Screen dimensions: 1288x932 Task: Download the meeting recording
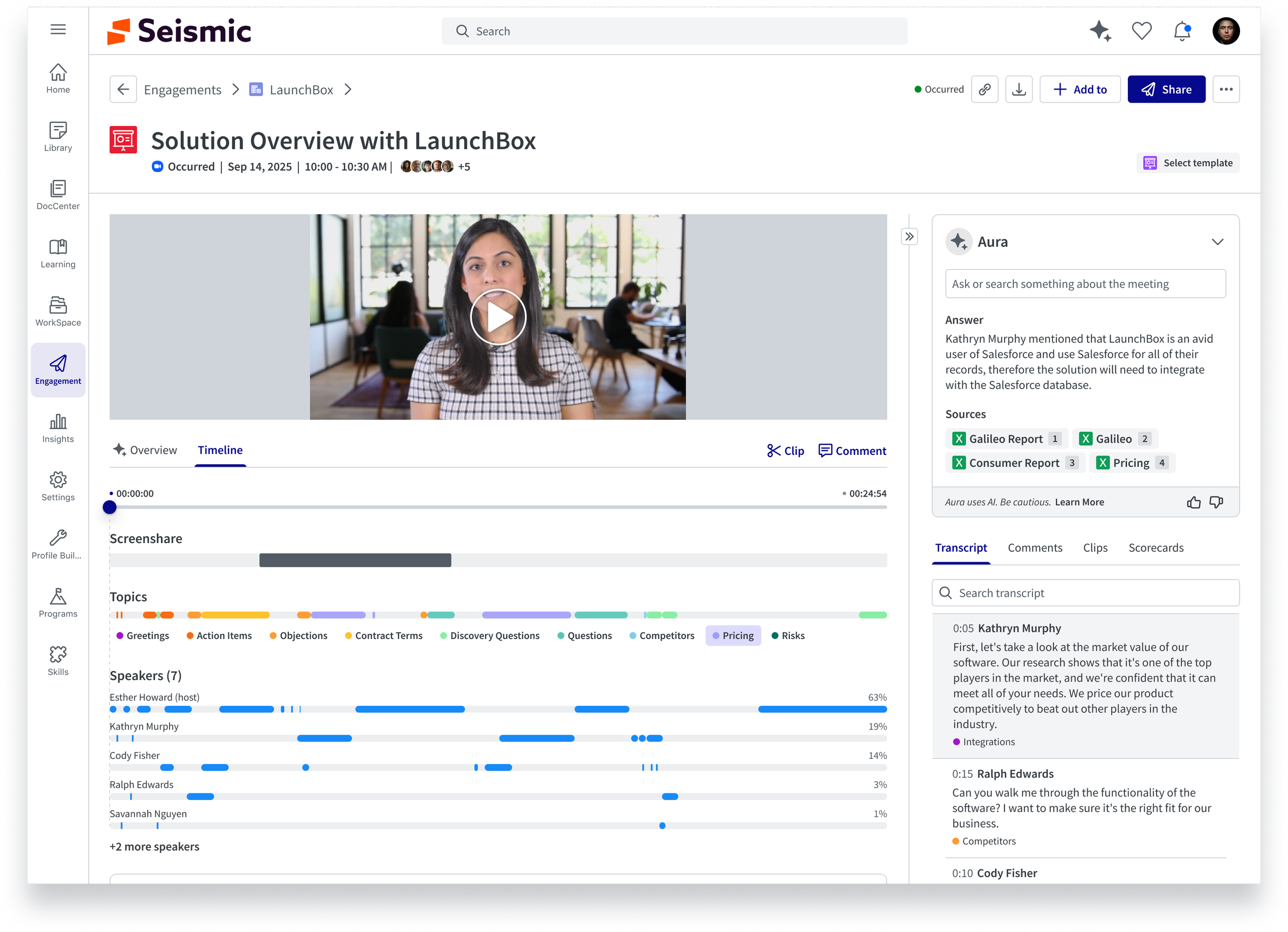[1019, 89]
